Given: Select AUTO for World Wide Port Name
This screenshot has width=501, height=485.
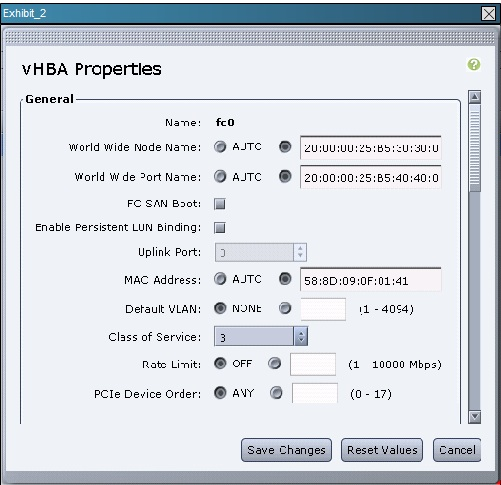Looking at the screenshot, I should (220, 176).
